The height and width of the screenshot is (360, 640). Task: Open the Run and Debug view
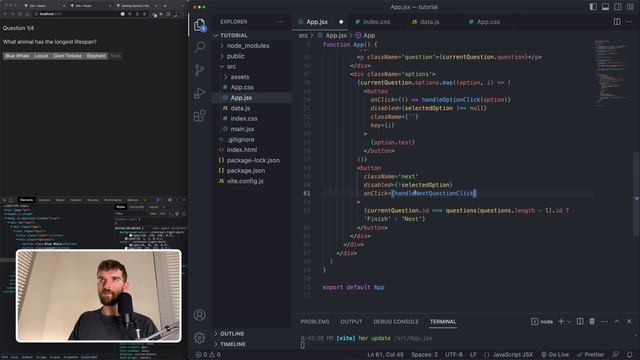(x=200, y=93)
